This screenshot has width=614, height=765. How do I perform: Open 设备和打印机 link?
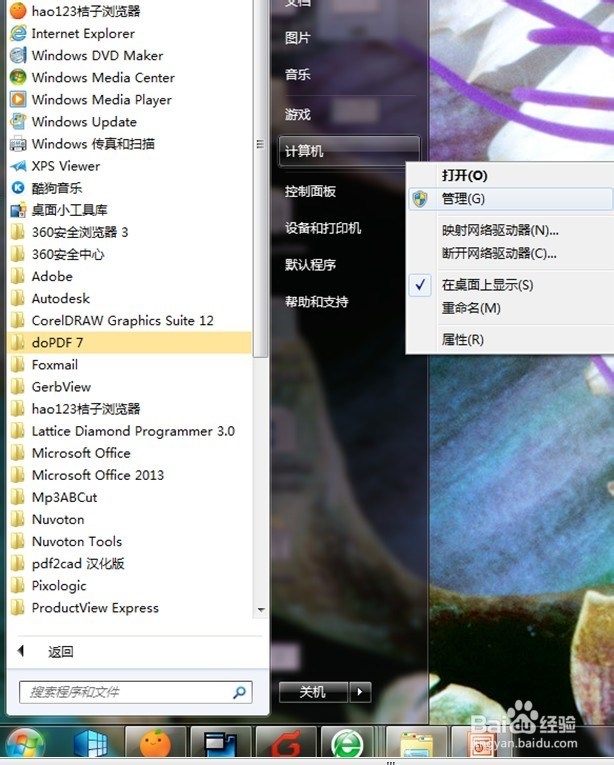(323, 228)
